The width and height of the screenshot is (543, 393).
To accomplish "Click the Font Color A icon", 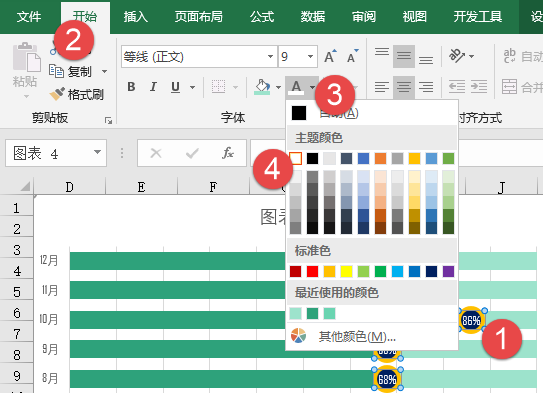I will point(296,87).
